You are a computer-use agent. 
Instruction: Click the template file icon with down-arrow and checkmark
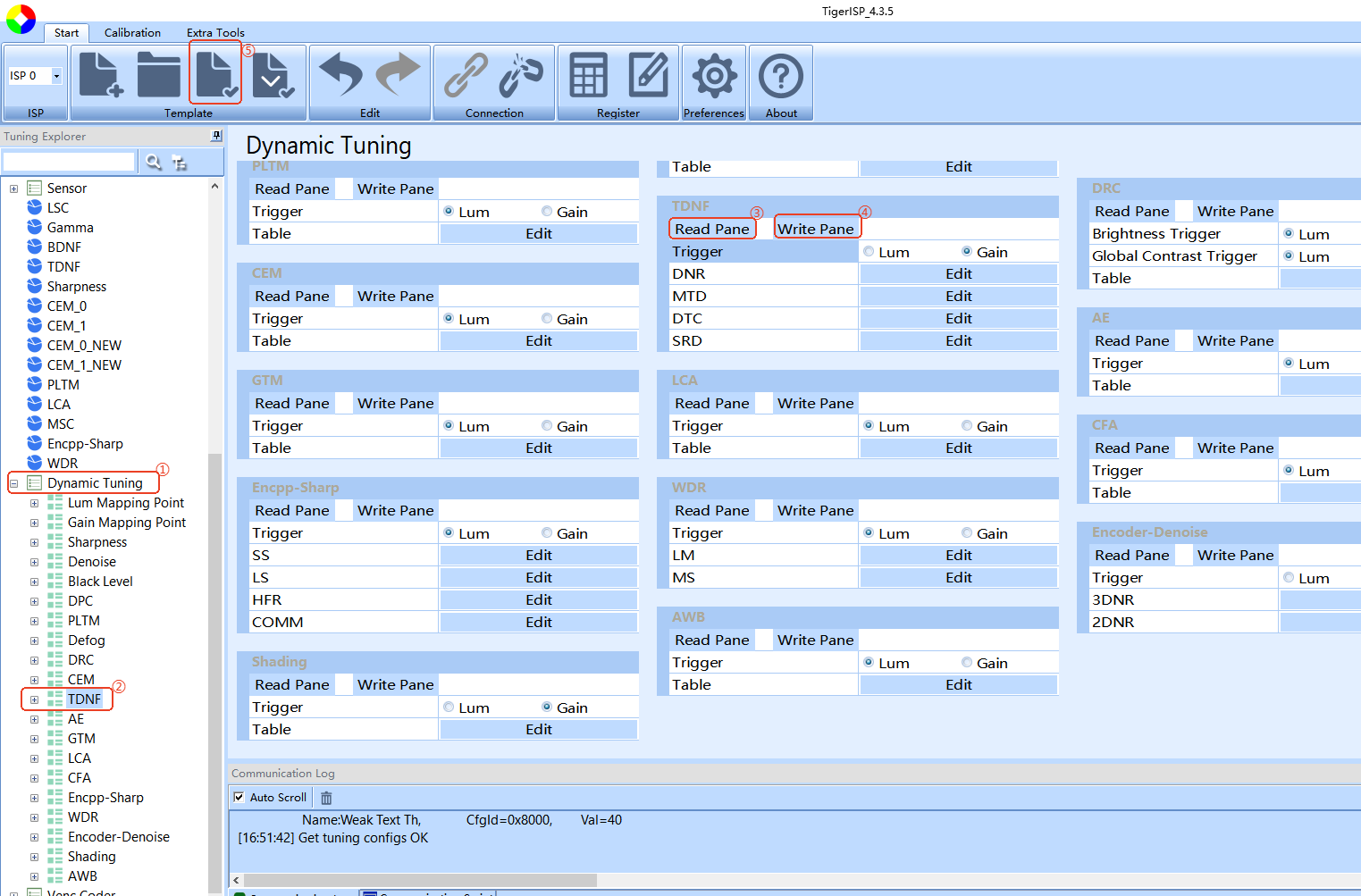coord(273,74)
